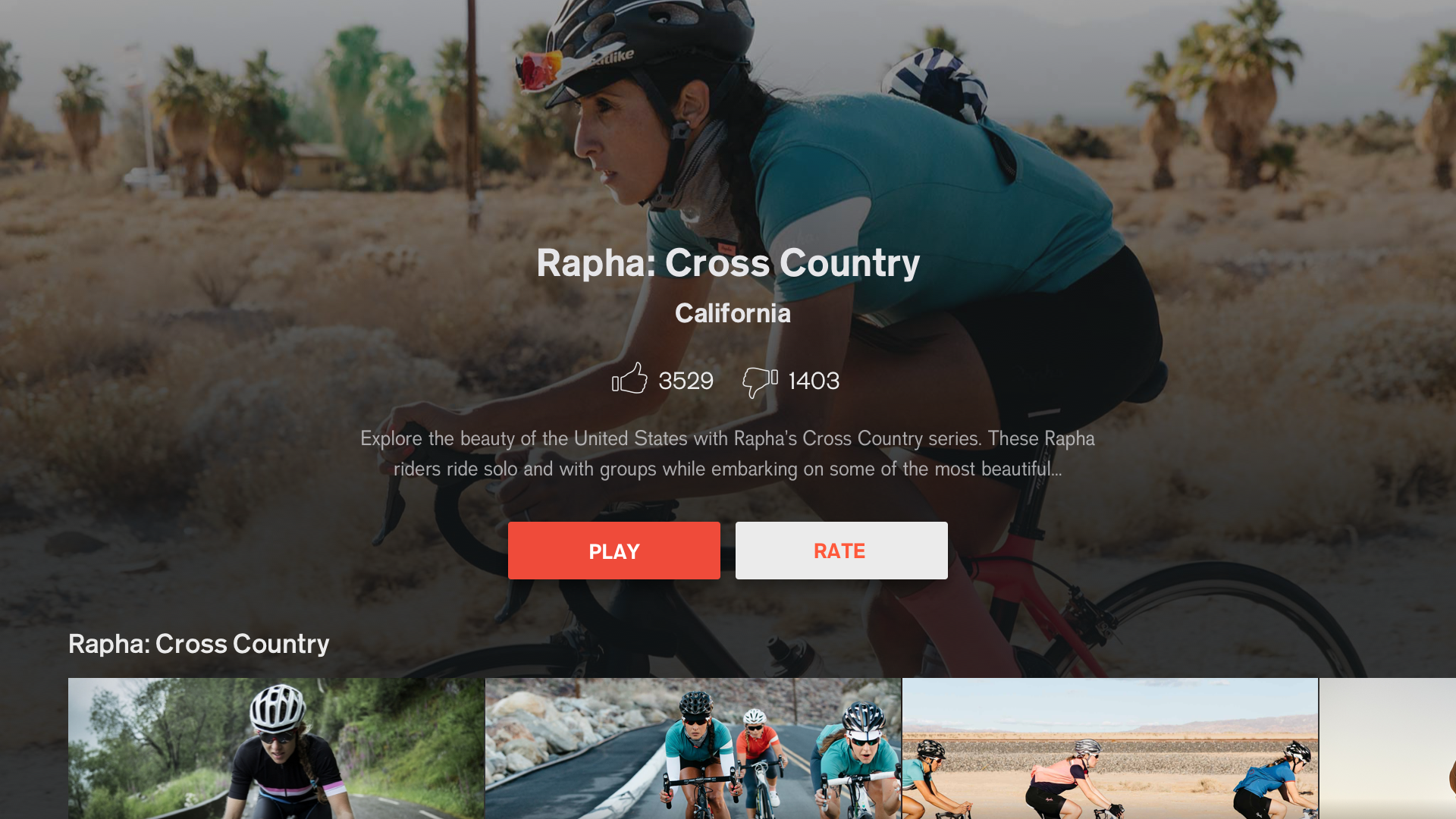Select the desert cyclists thumbnail
1456x819 pixels.
(x=1110, y=748)
